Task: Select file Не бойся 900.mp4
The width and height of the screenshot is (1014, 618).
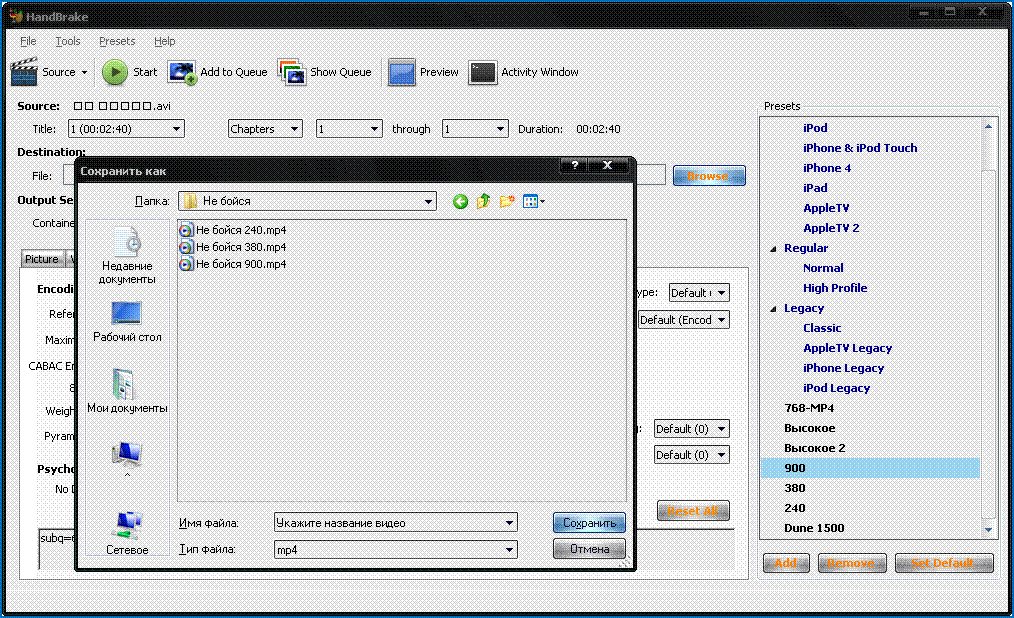Action: [x=233, y=264]
